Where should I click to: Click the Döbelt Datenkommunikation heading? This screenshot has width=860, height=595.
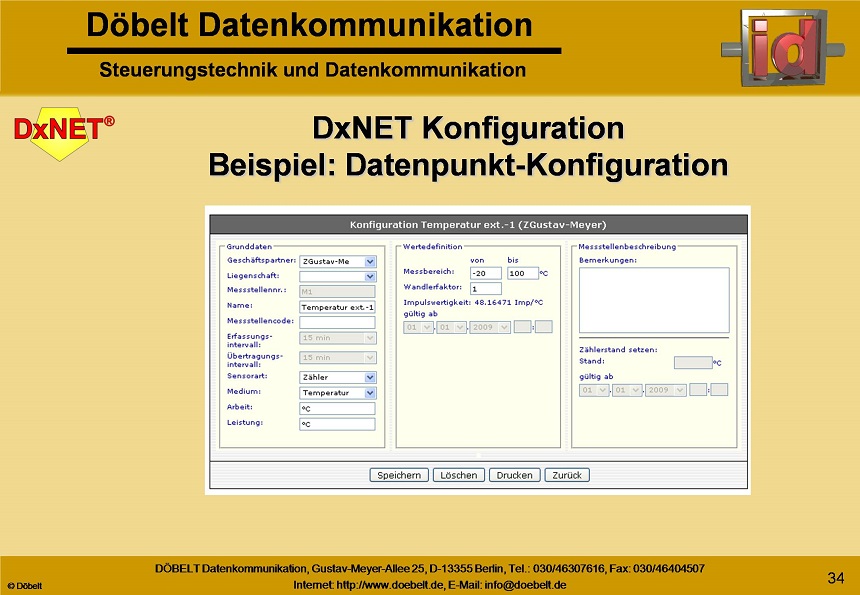click(x=310, y=25)
